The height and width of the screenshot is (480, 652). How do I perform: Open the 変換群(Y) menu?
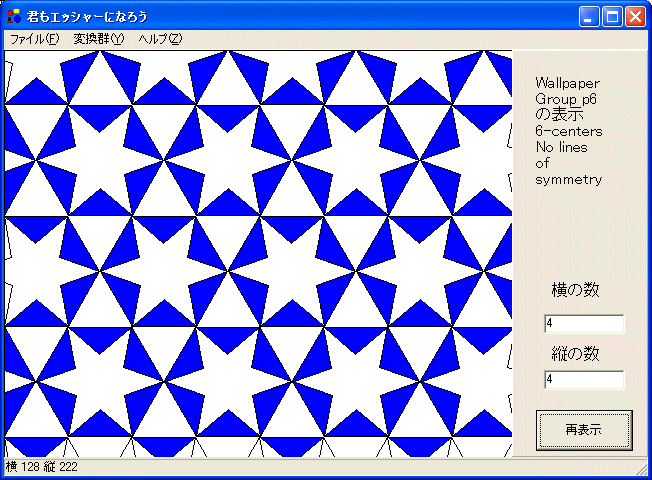99,39
